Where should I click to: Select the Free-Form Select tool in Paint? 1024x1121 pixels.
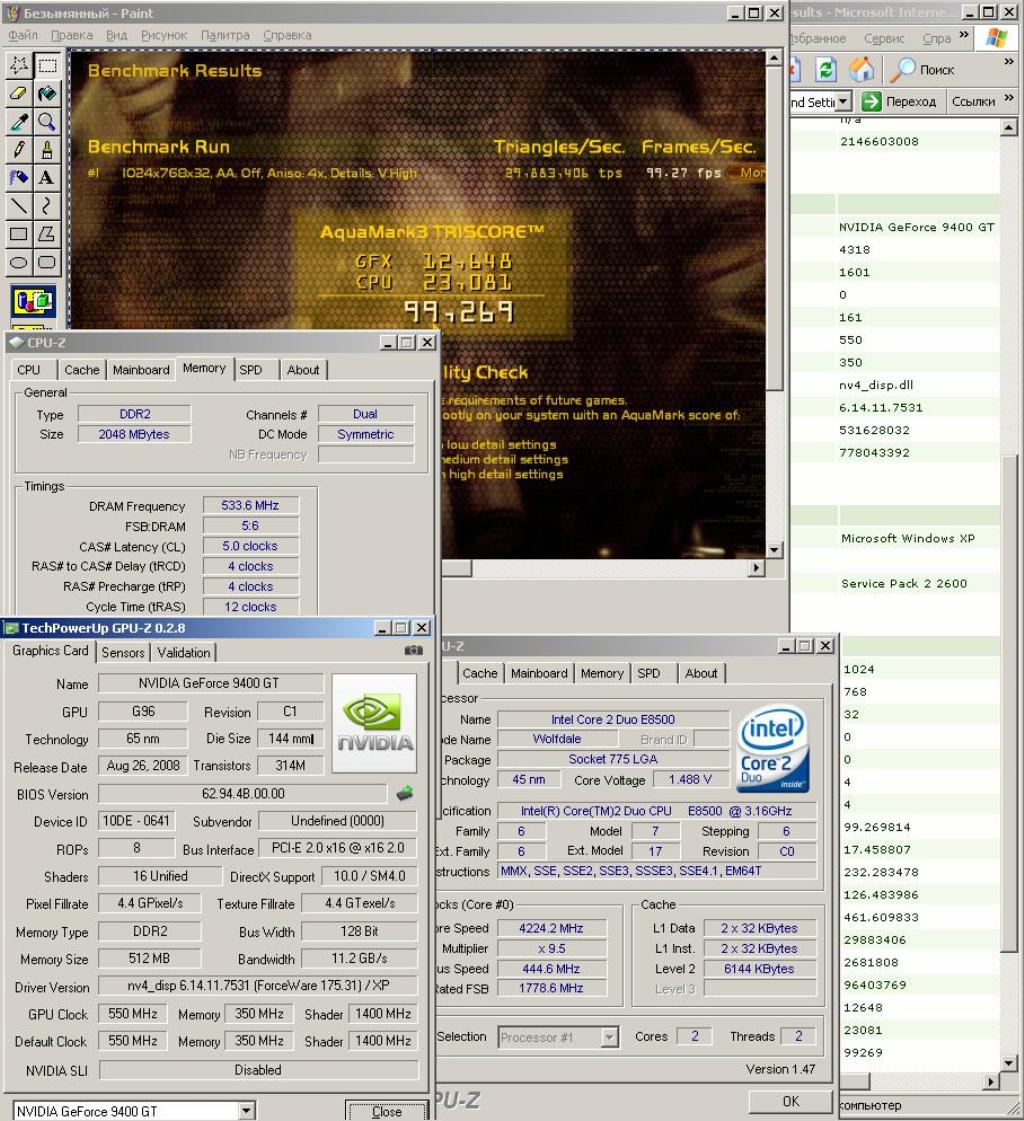19,66
